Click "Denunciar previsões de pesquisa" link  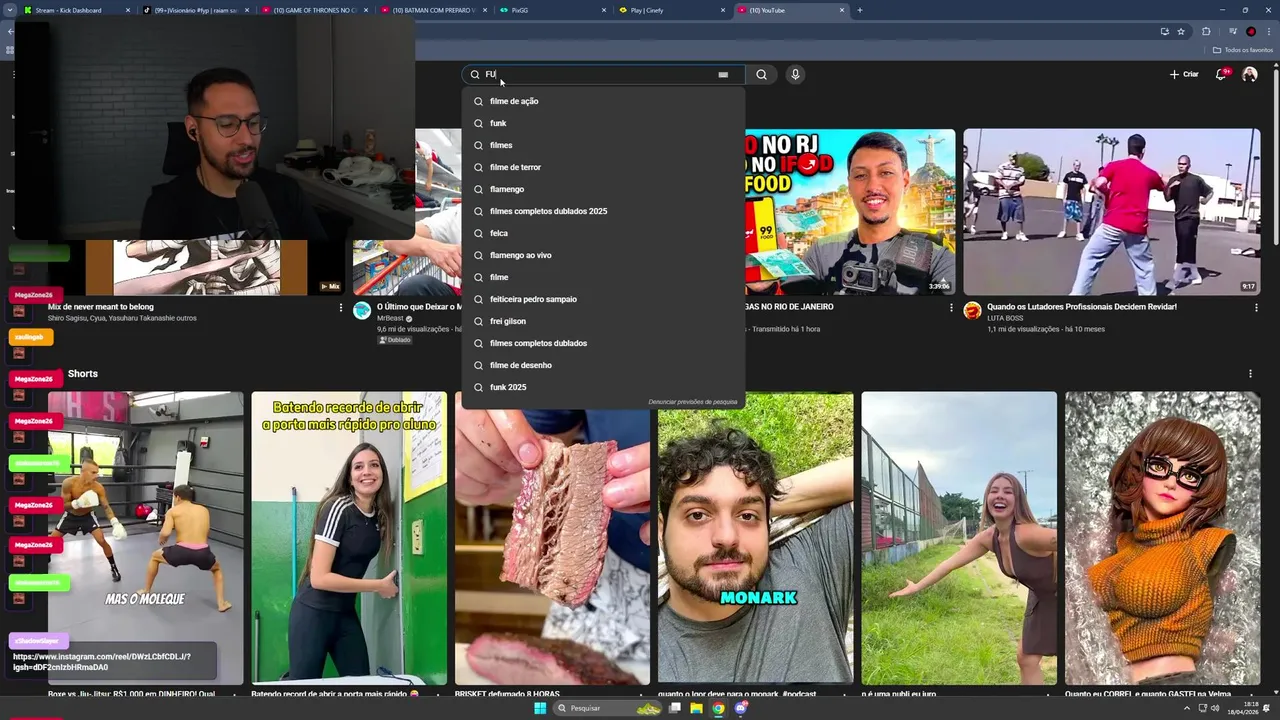point(692,402)
